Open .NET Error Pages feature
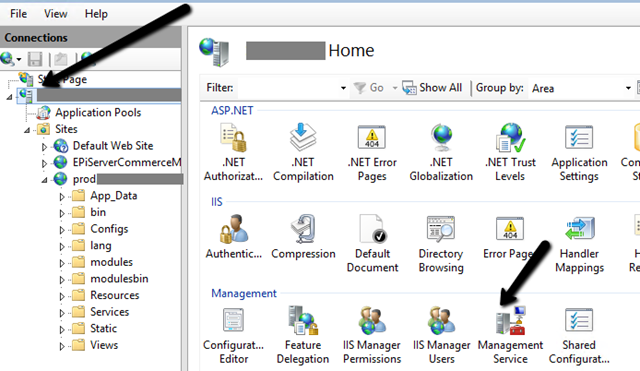The image size is (640, 371). 372,153
